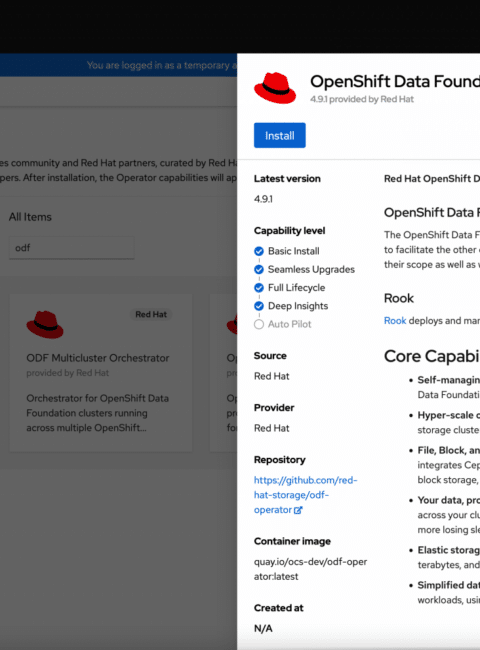The width and height of the screenshot is (480, 650).
Task: Click the 4.9.1 provided by Red Hat subtitle
Action: click(x=362, y=99)
